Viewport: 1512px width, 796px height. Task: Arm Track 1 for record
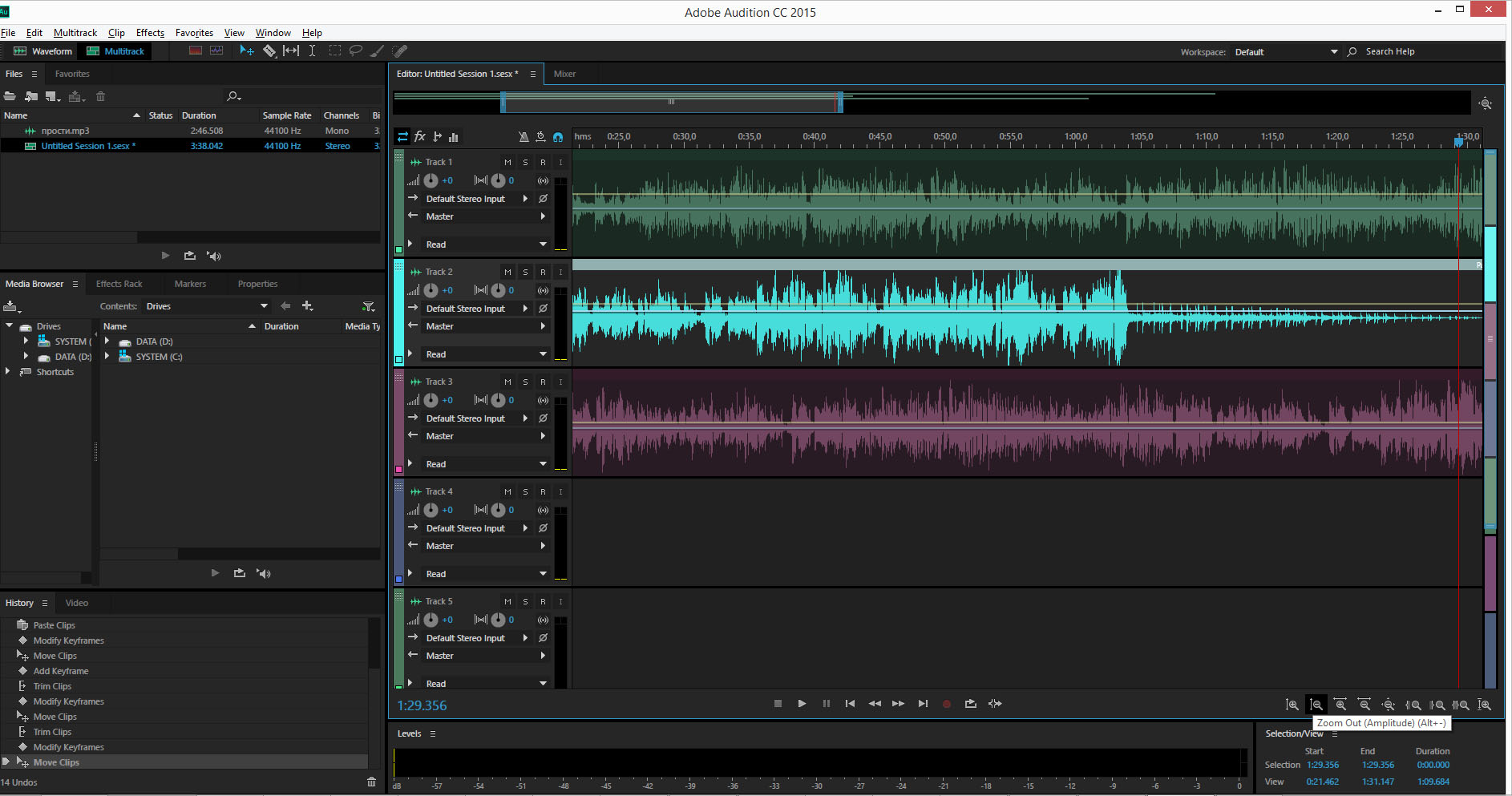[543, 162]
